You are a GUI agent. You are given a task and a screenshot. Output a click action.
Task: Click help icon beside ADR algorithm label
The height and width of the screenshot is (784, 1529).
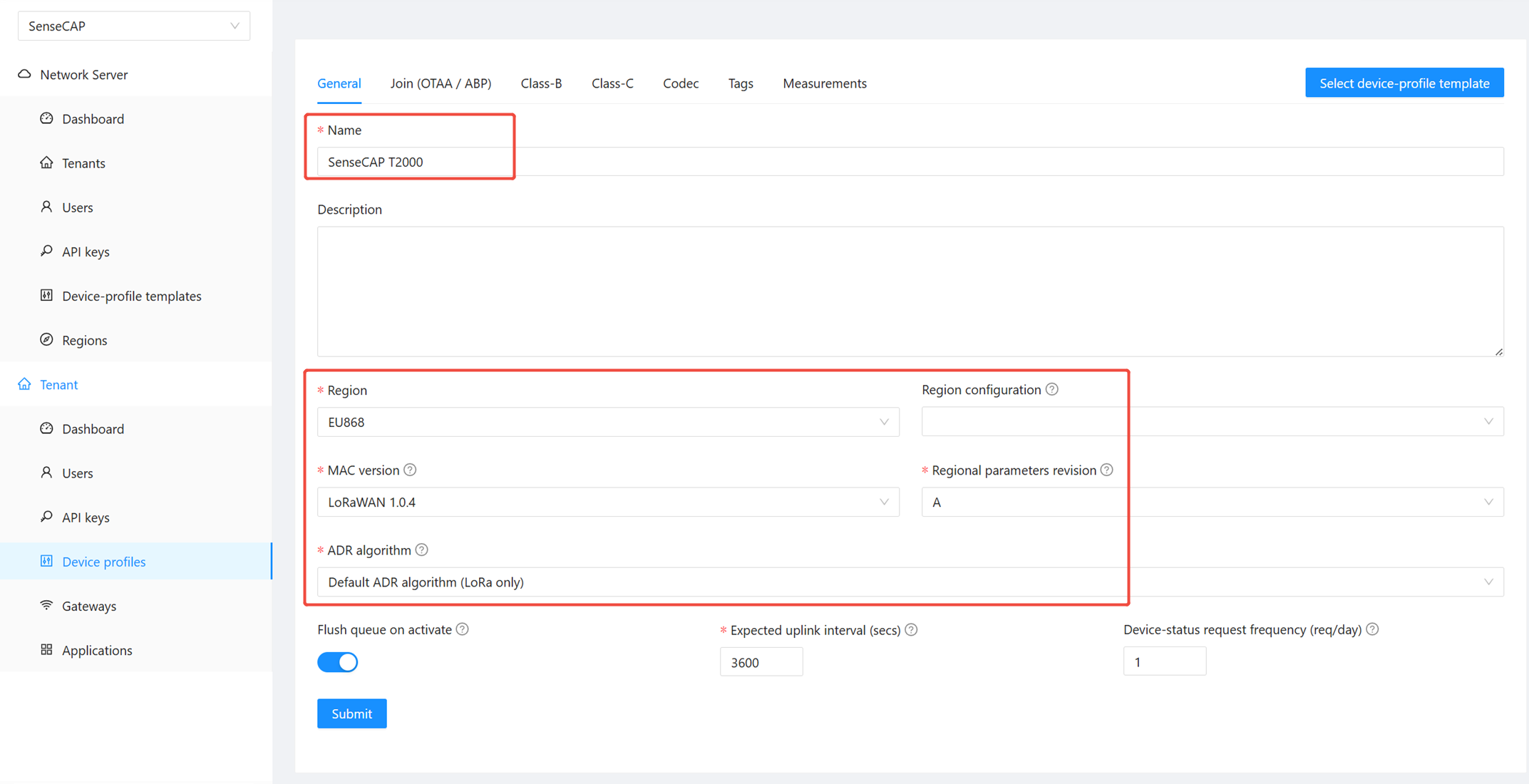(422, 550)
